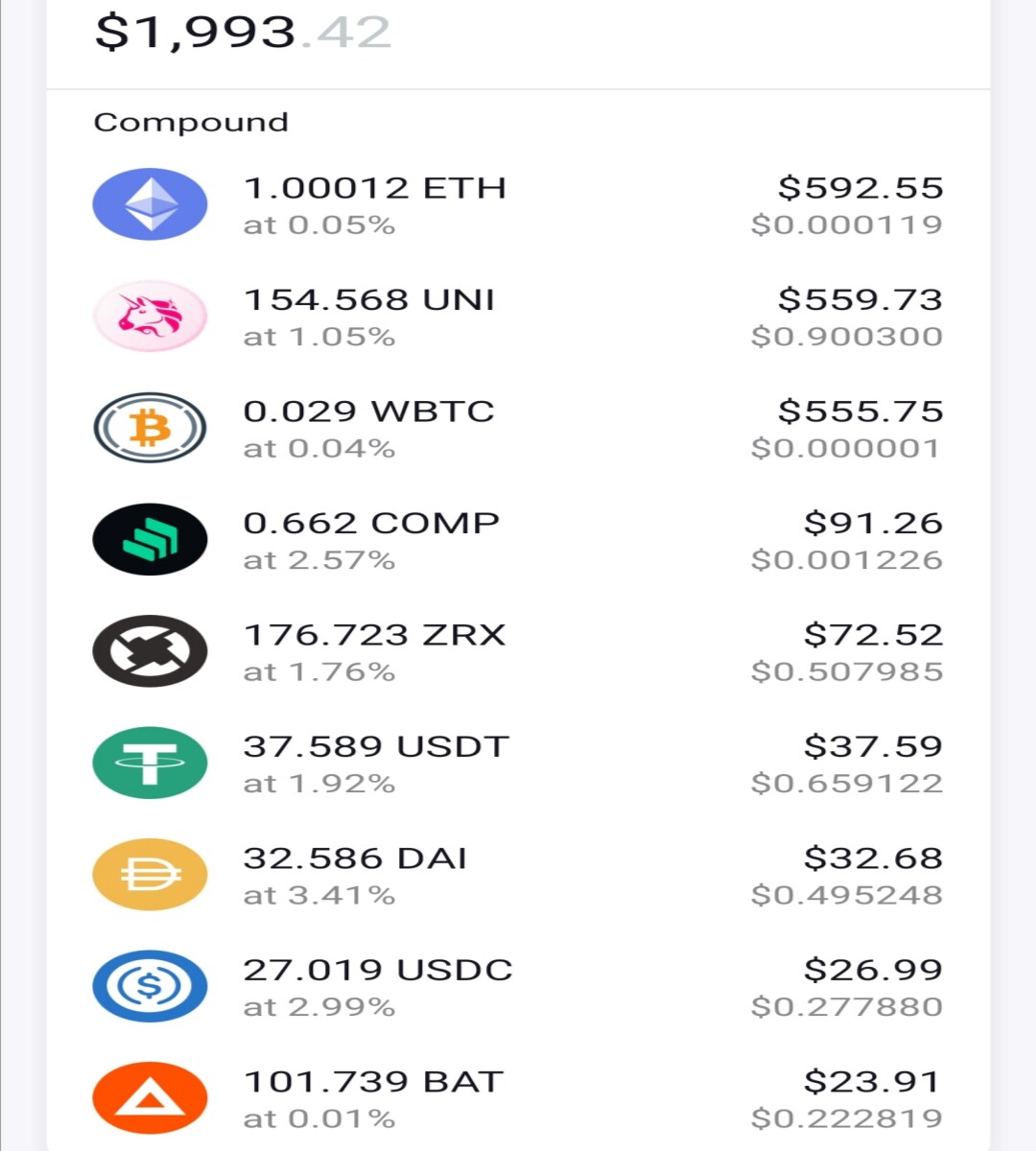Open the 154.568 UNI holding

point(369,299)
